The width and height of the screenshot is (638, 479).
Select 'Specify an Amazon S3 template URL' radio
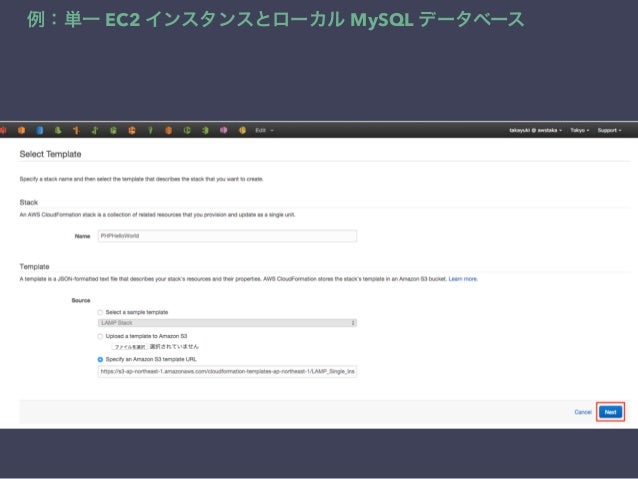coord(100,359)
